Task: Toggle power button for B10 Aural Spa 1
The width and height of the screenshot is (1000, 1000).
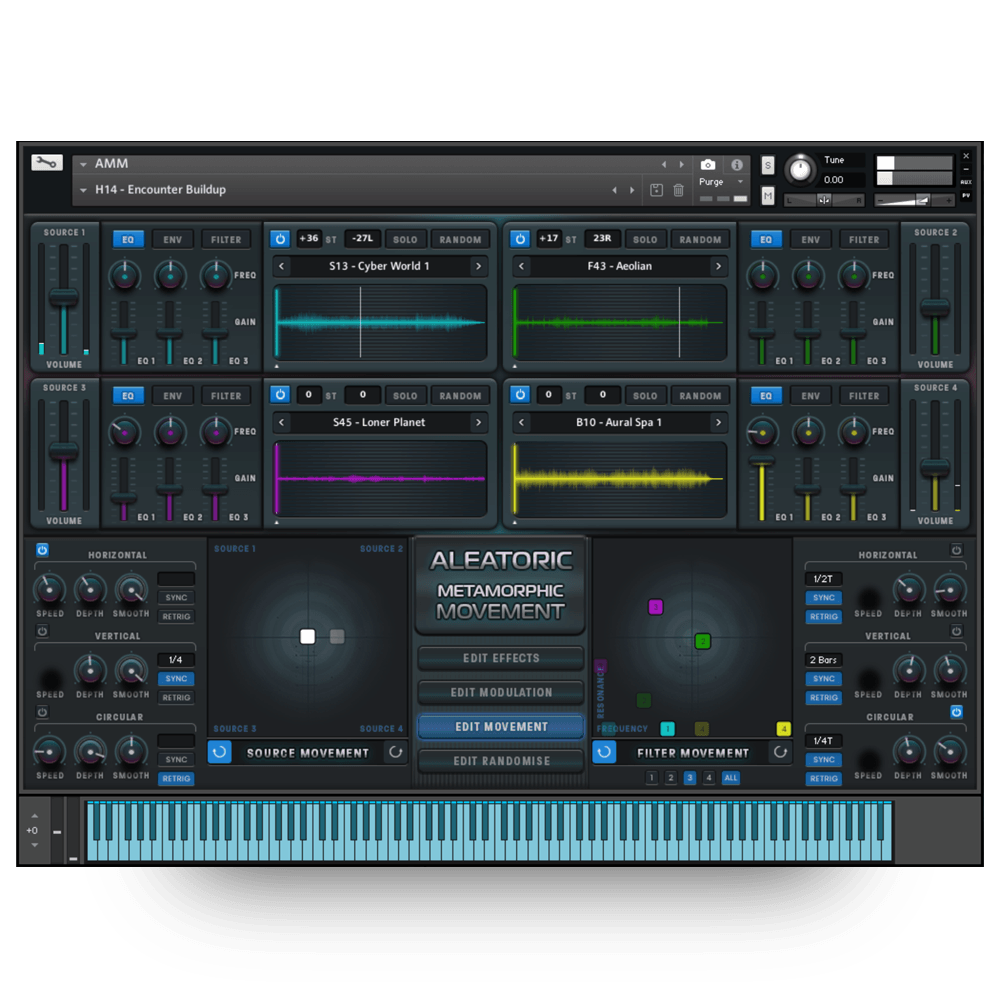Action: [x=520, y=395]
